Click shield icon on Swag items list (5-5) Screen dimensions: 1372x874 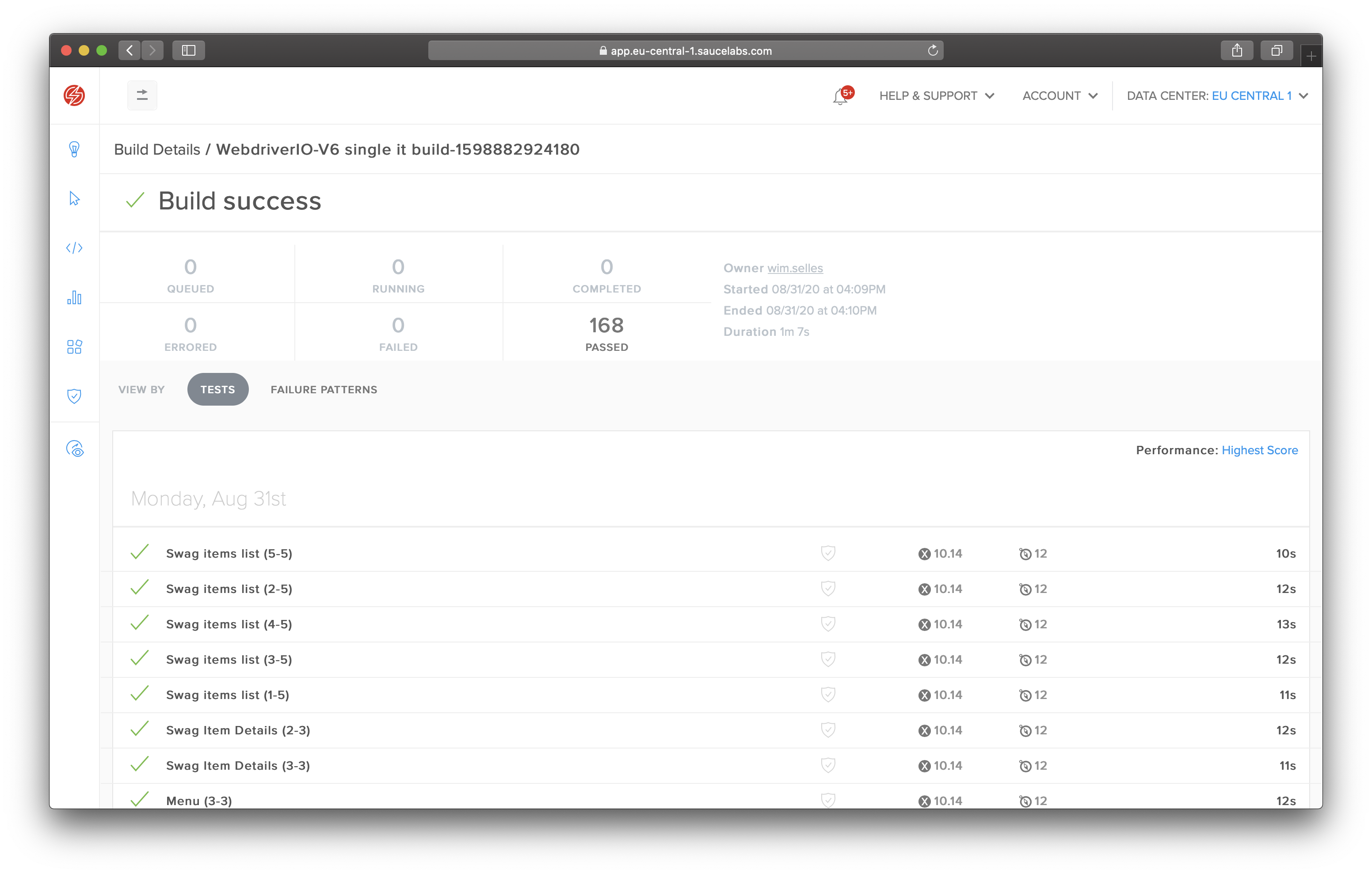coord(828,553)
